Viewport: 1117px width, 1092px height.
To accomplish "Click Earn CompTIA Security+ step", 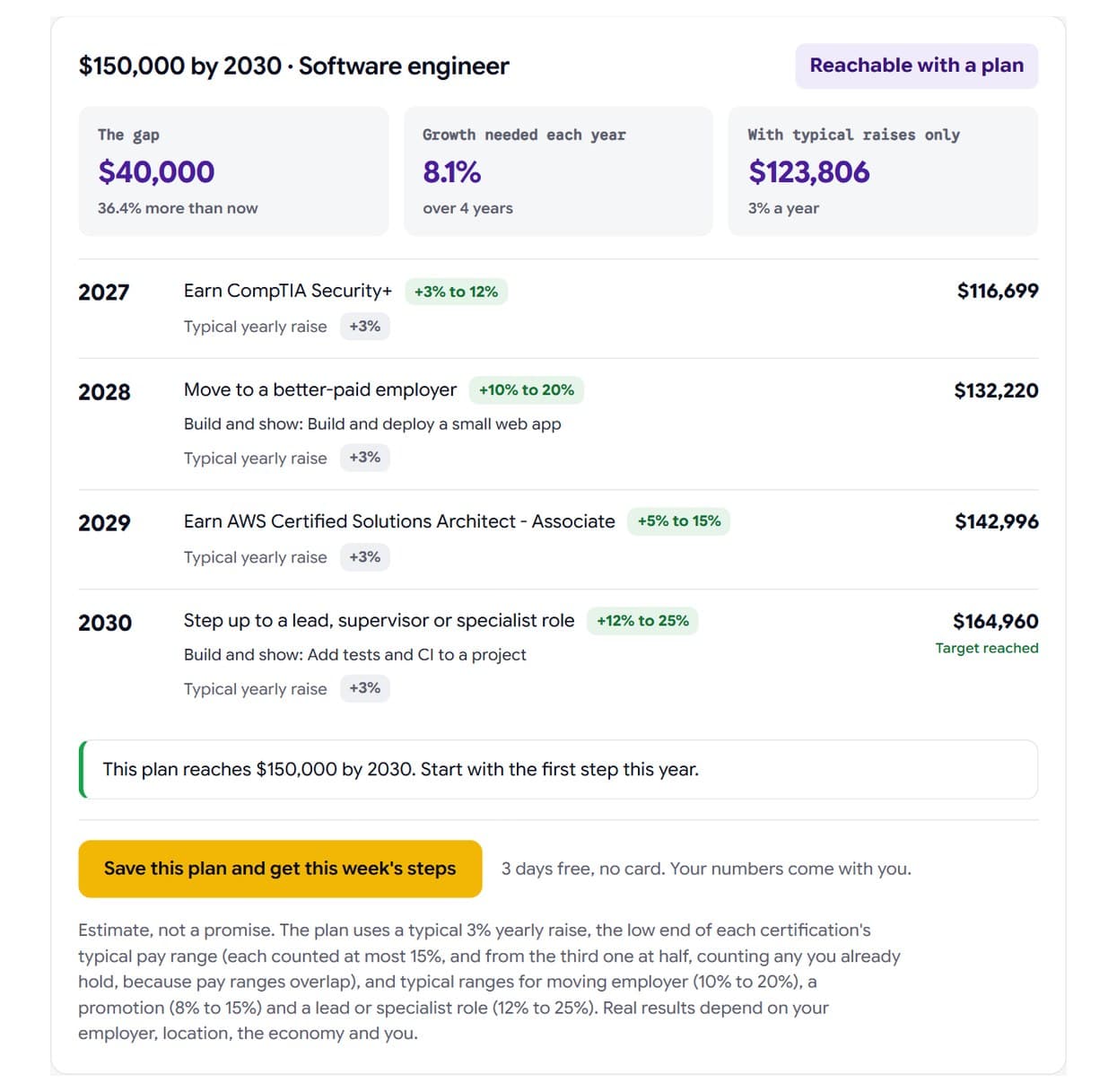I will (x=288, y=291).
